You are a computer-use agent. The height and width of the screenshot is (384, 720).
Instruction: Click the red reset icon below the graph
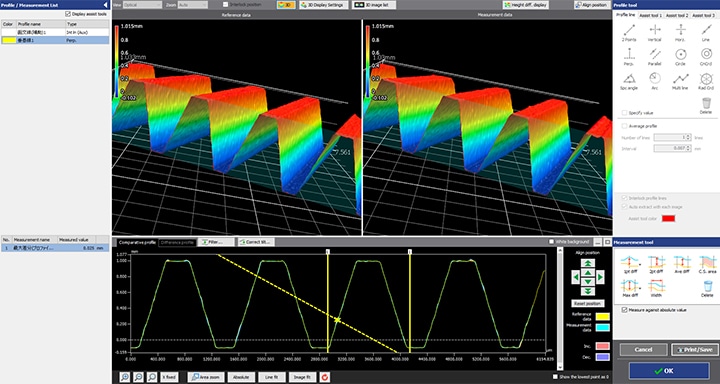(325, 377)
